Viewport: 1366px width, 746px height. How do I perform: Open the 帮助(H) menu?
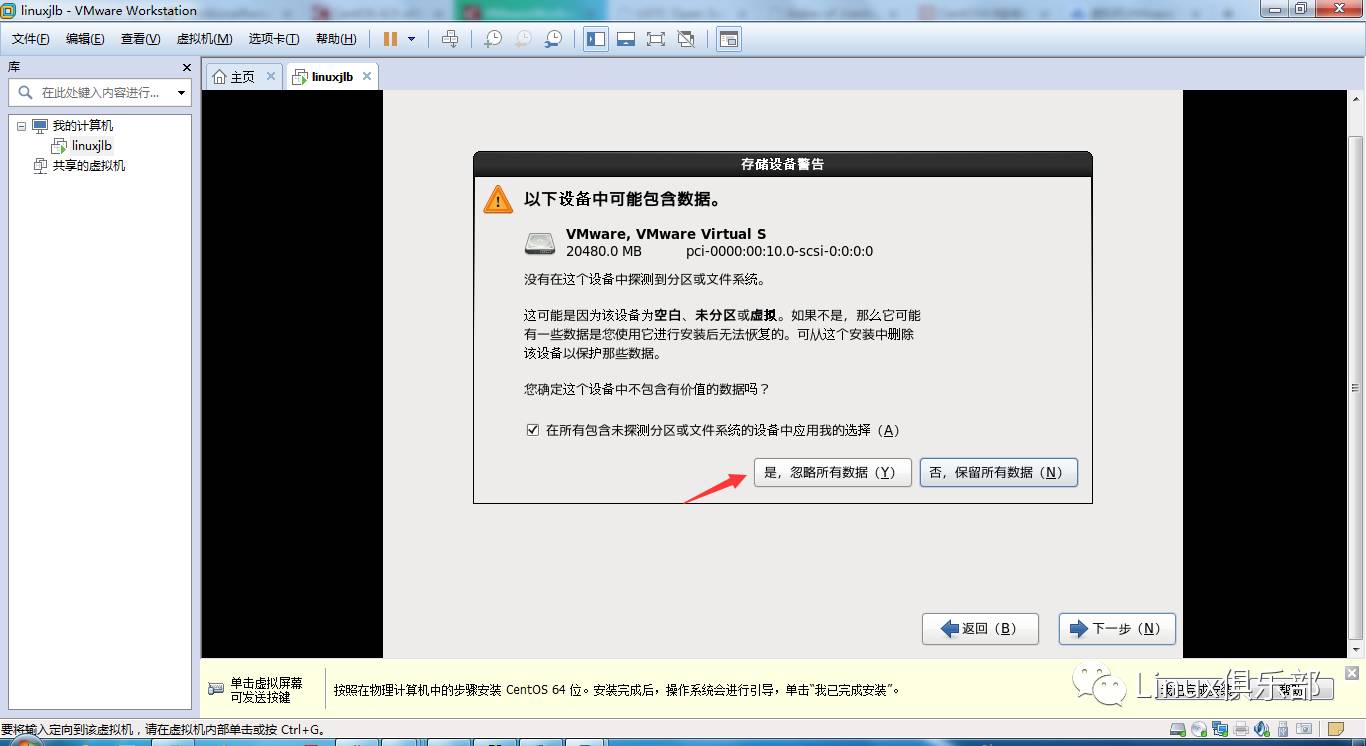(336, 39)
